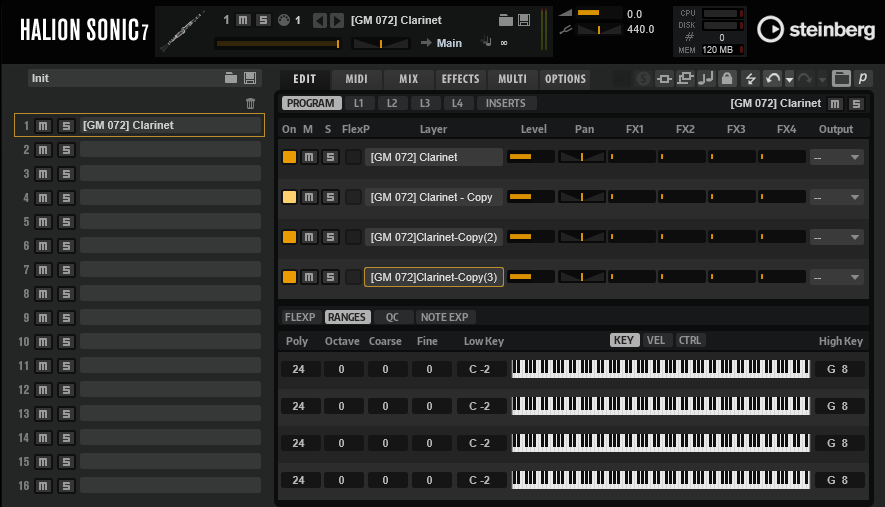Screen dimensions: 885x507
Task: Mute slot 5 in slot rack
Action: point(43,222)
